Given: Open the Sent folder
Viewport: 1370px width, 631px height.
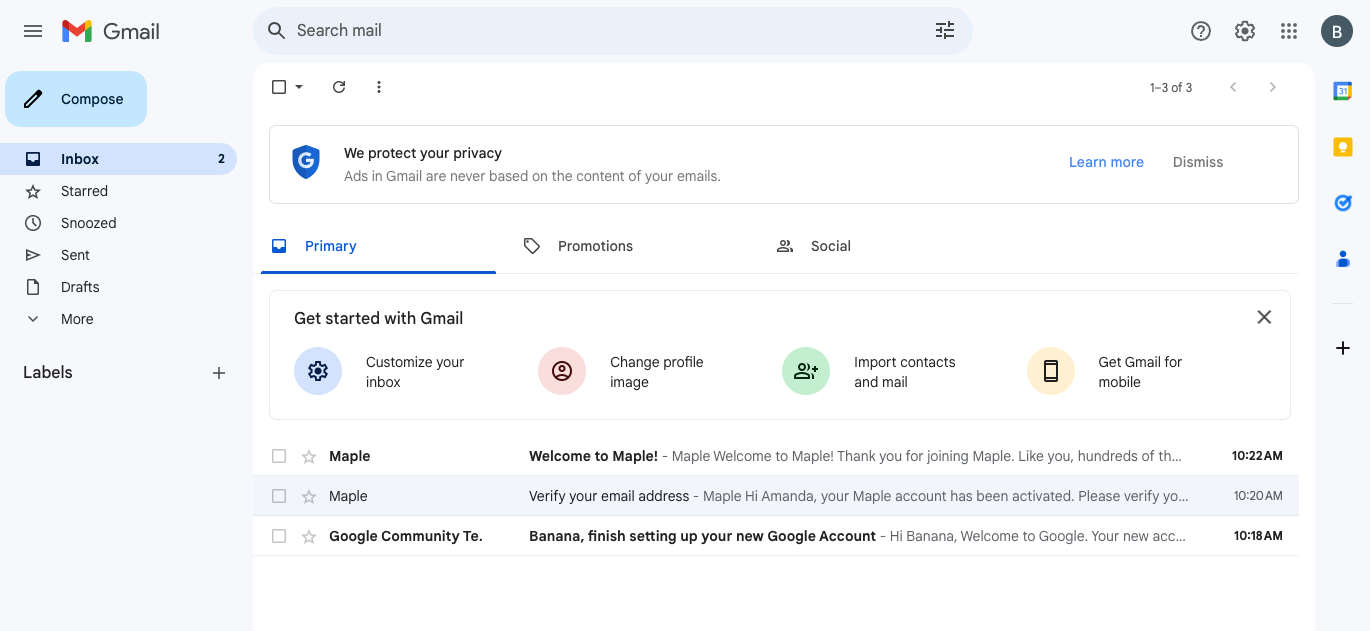Looking at the screenshot, I should (118, 255).
